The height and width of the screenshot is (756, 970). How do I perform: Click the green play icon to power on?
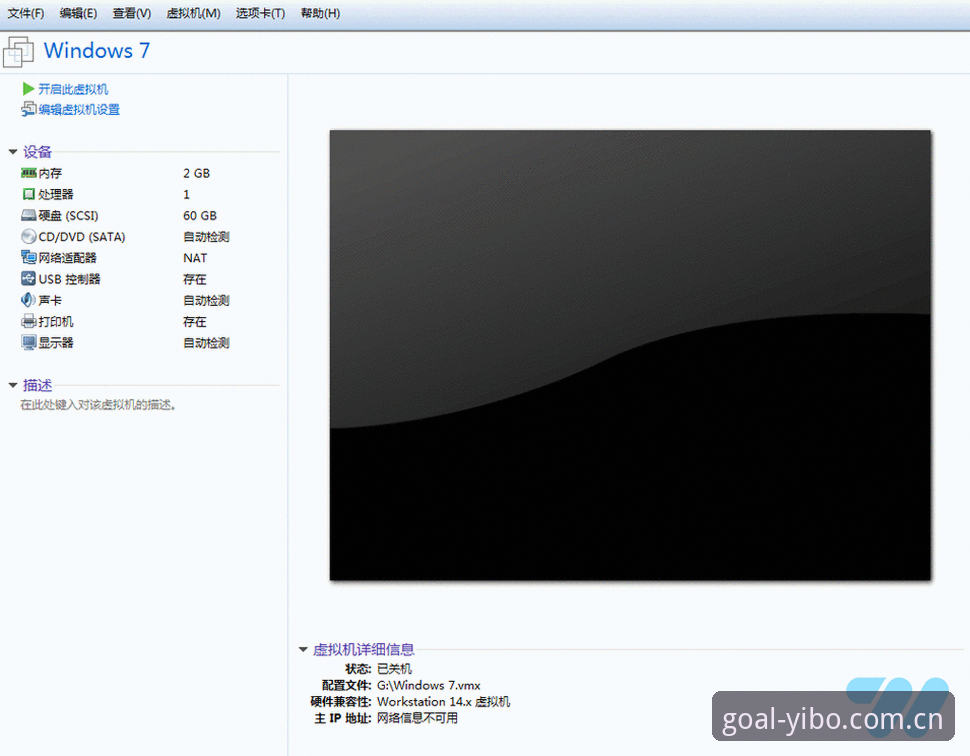[28, 89]
